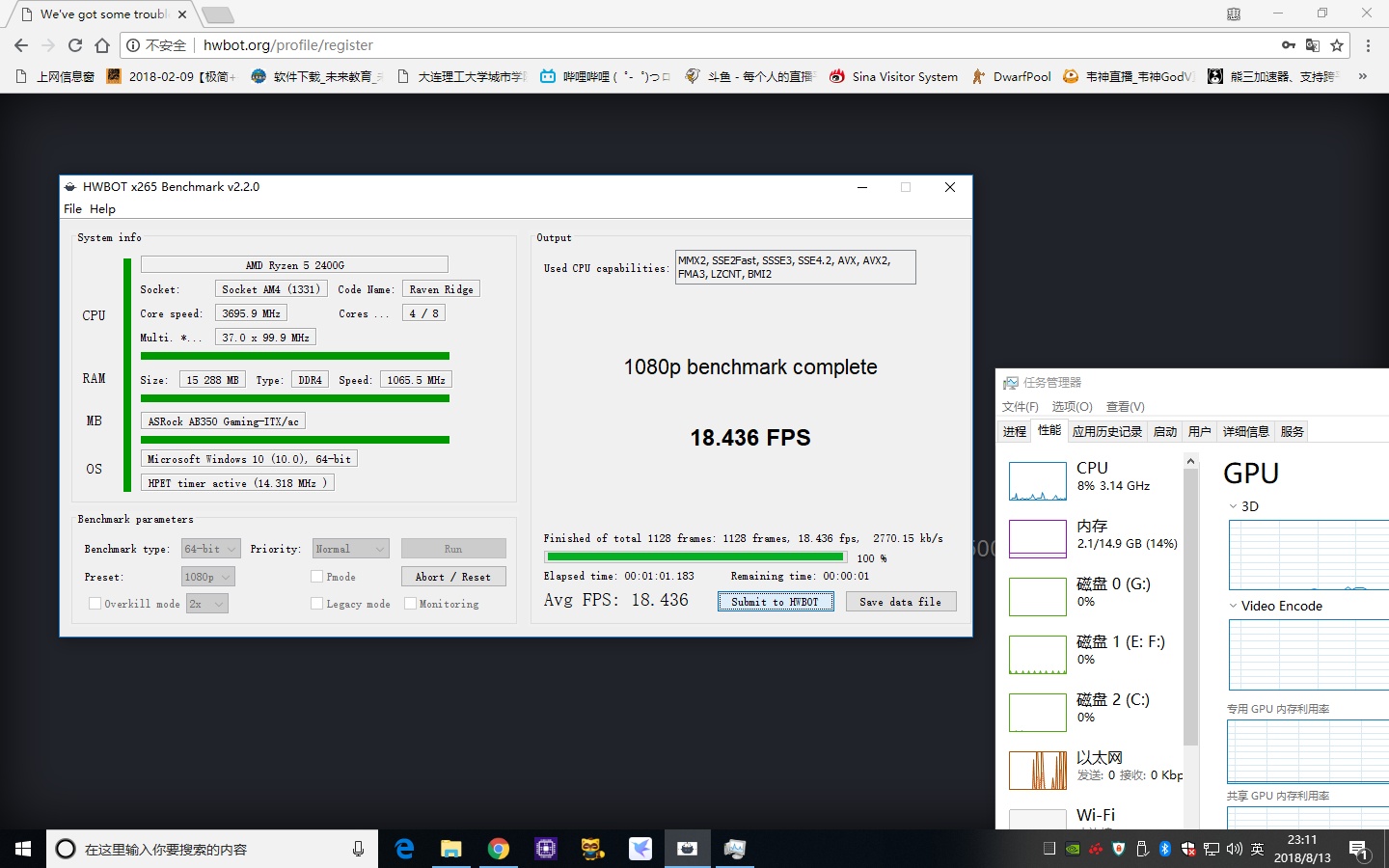This screenshot has width=1389, height=868.
Task: Open the 哔哩哔哩 bookmark
Action: pos(605,76)
